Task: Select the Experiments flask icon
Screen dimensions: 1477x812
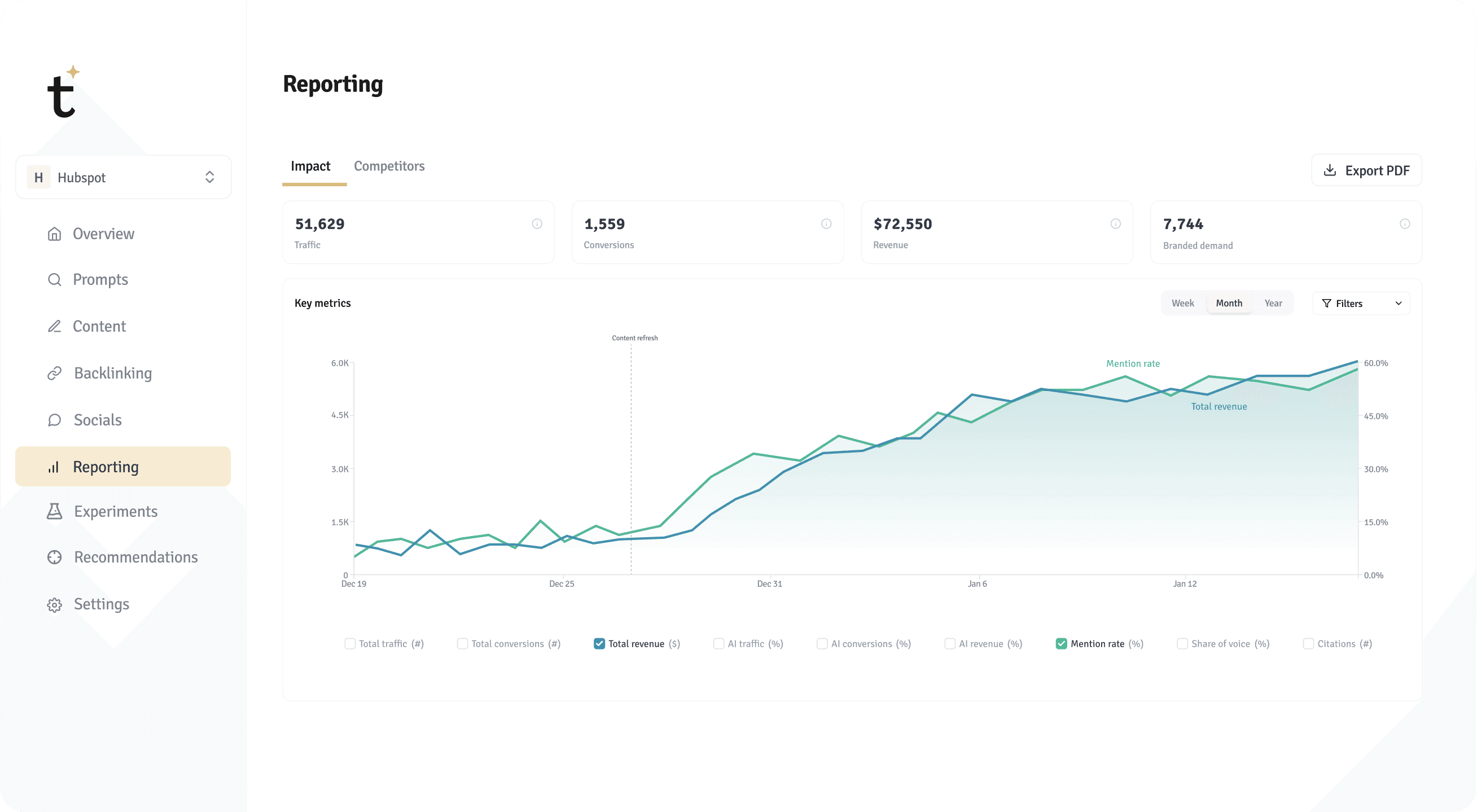Action: [55, 511]
